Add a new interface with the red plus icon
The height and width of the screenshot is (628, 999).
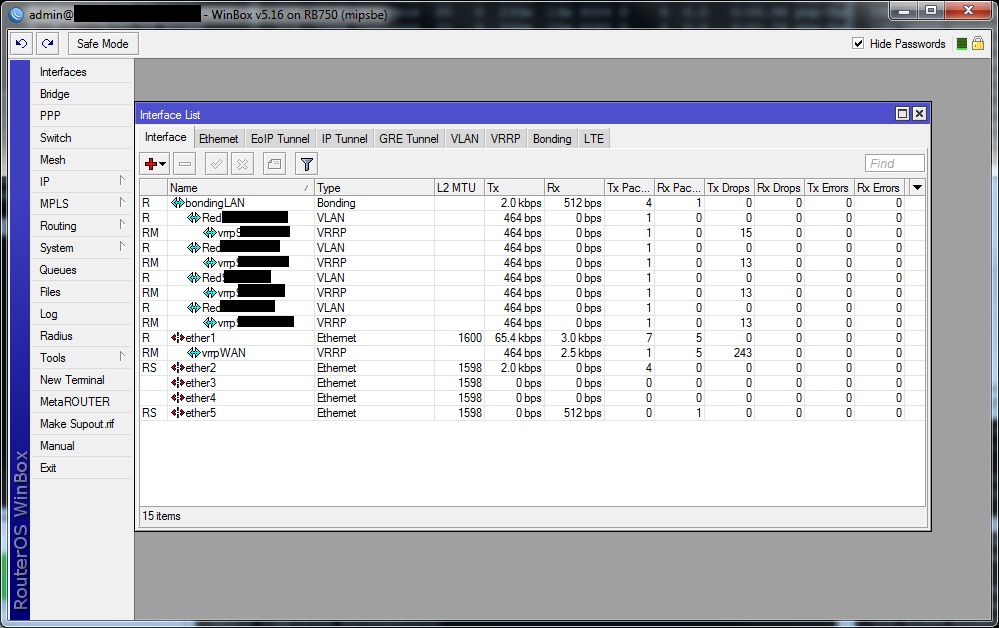[x=152, y=163]
